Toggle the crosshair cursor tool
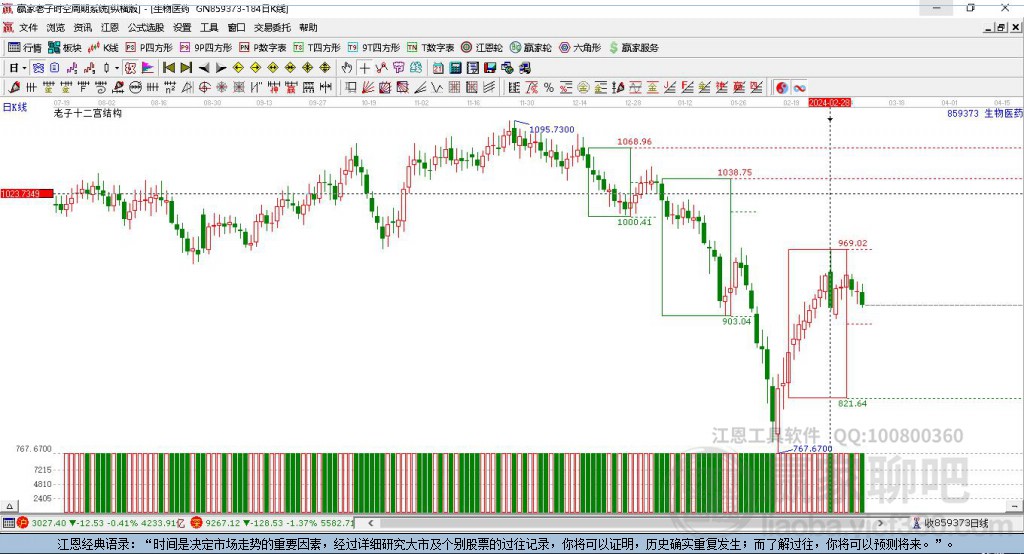The height and width of the screenshot is (554, 1024). 364,68
